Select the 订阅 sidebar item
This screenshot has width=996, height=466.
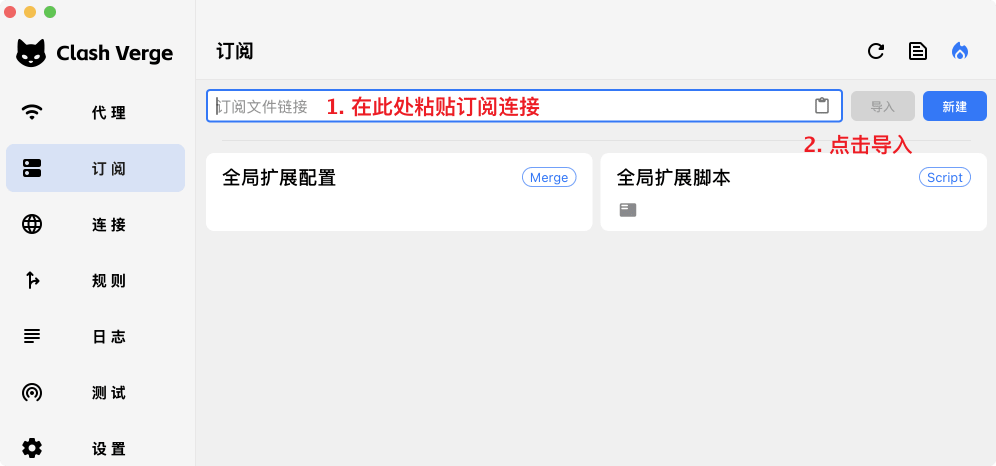point(95,168)
